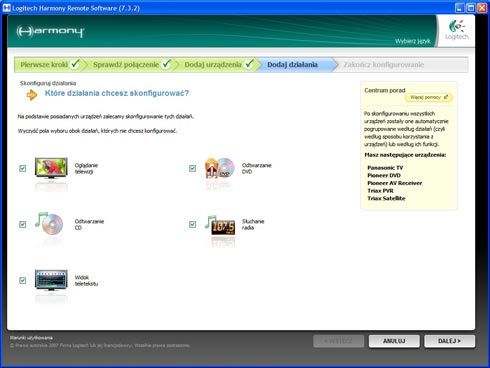Click the Harmony app icon in the title bar

[x=6, y=8]
